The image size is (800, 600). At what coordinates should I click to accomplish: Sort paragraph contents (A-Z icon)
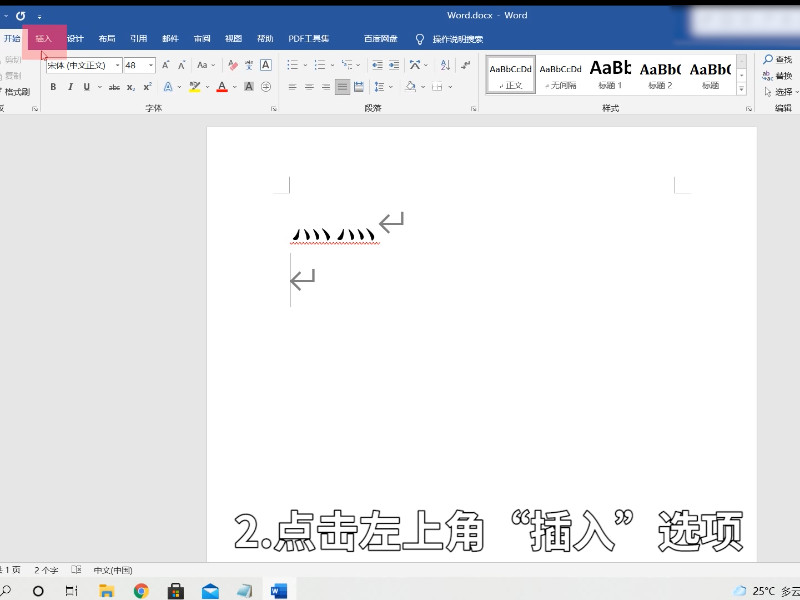coord(445,65)
